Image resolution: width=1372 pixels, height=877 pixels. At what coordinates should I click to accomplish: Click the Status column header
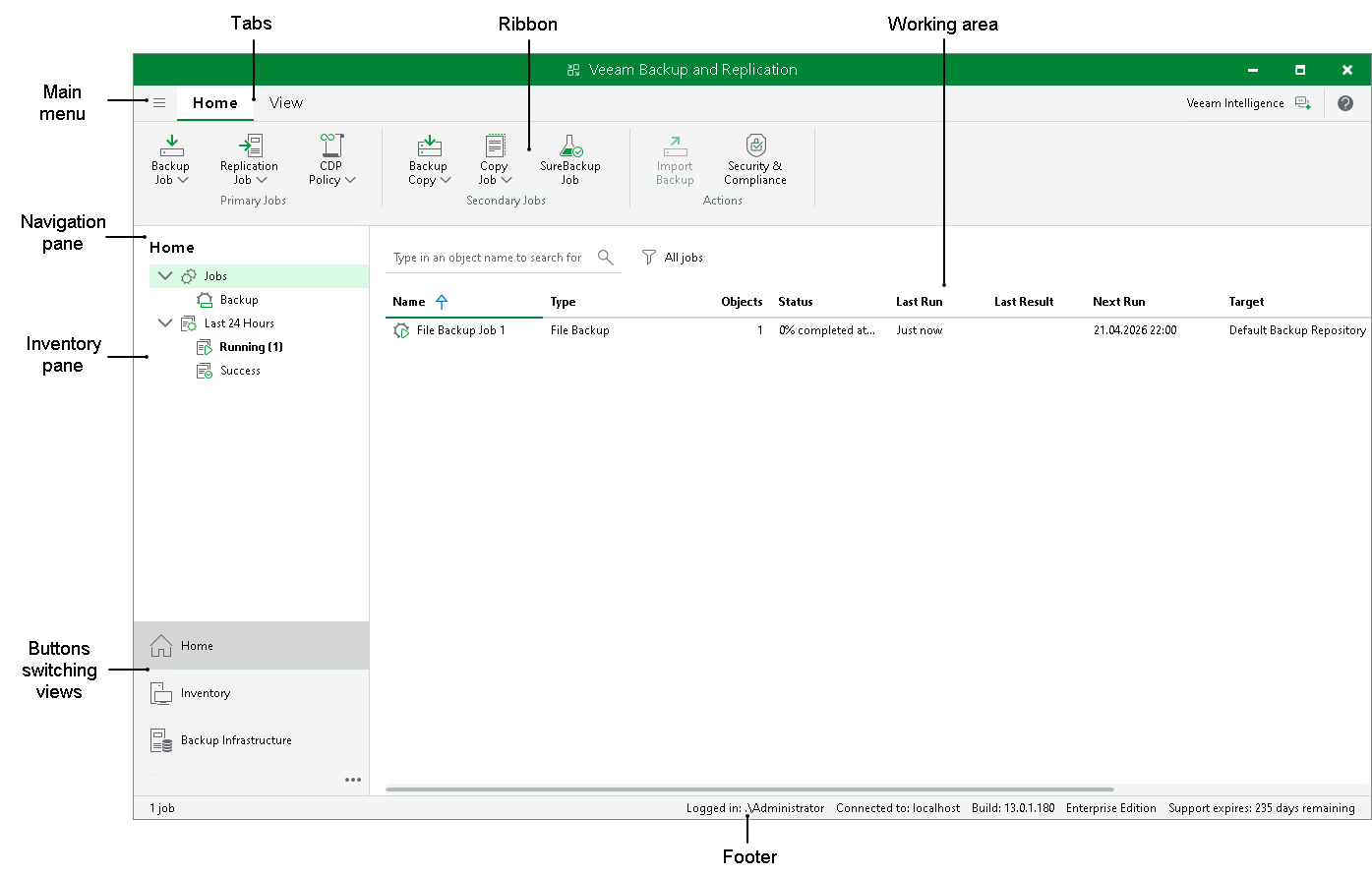pos(796,302)
